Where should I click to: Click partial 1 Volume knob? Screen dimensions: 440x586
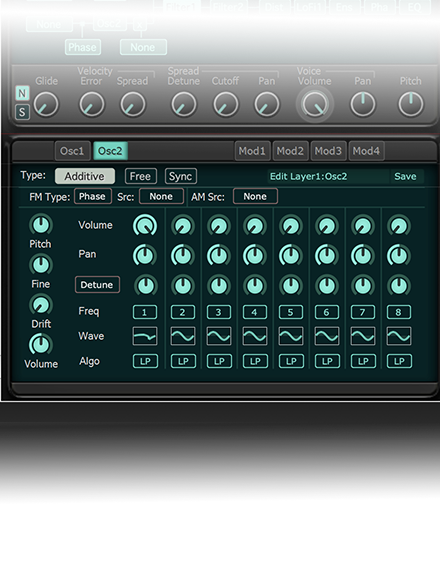click(x=145, y=225)
